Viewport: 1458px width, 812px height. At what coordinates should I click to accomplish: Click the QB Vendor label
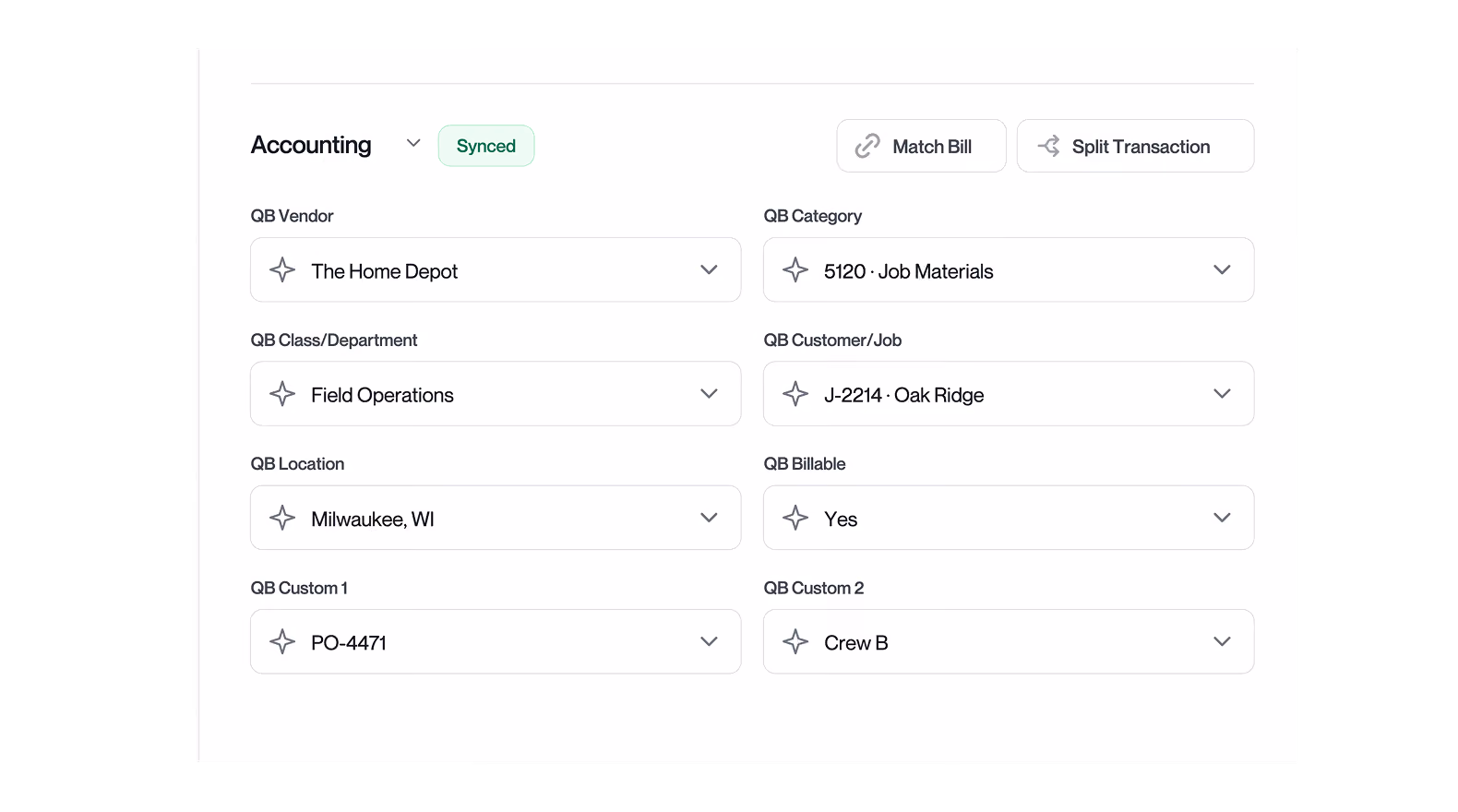coord(292,216)
